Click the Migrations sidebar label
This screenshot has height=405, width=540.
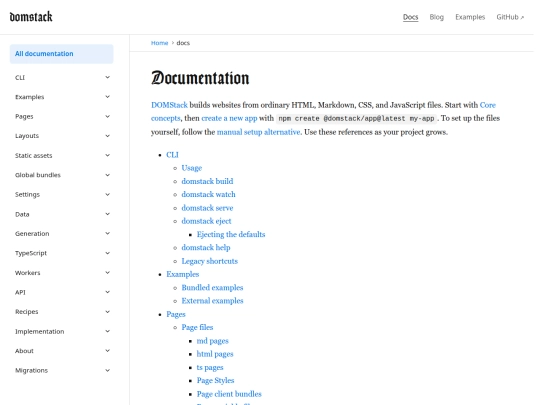tap(31, 371)
